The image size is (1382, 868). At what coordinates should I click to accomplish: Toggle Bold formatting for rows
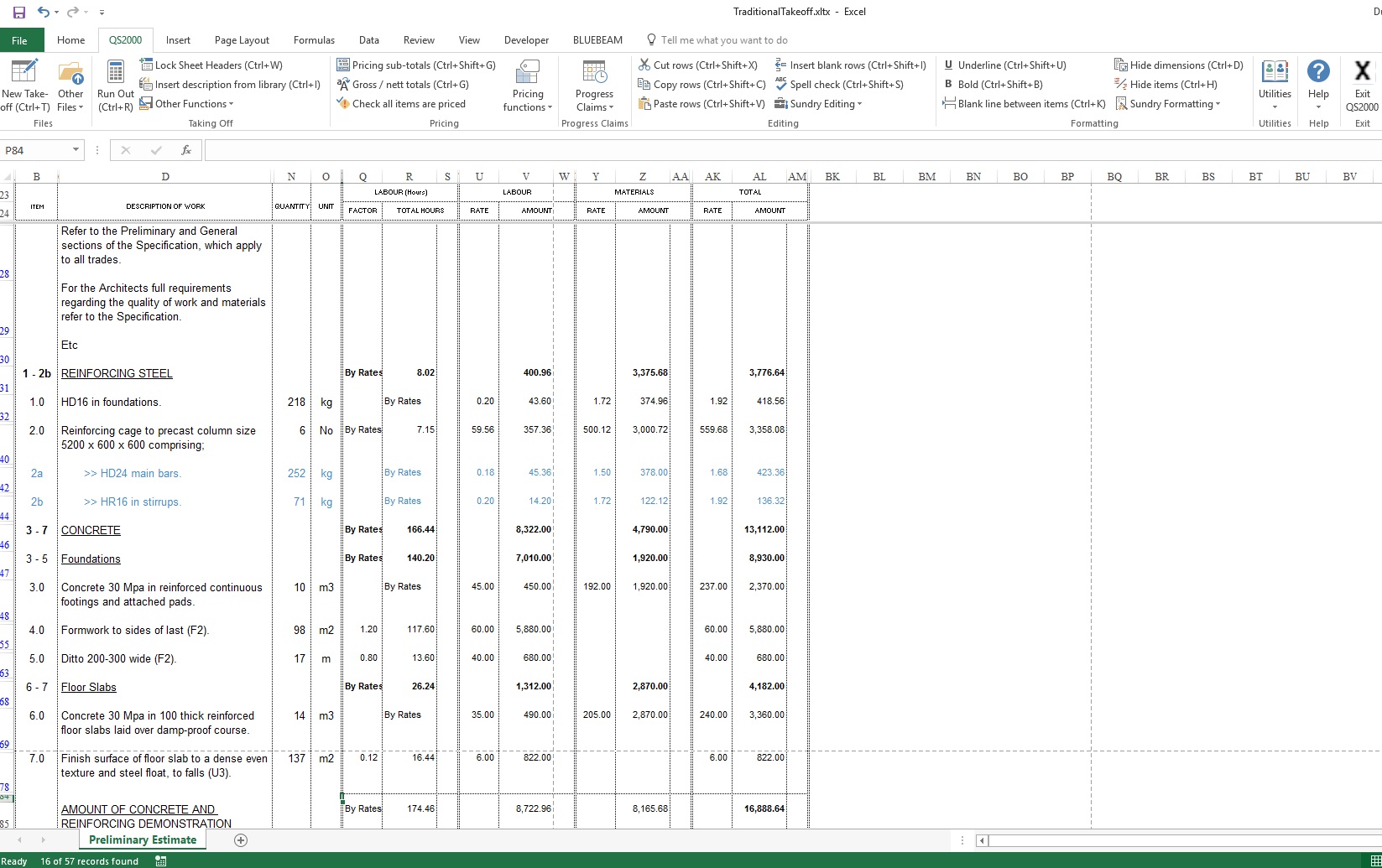(994, 84)
